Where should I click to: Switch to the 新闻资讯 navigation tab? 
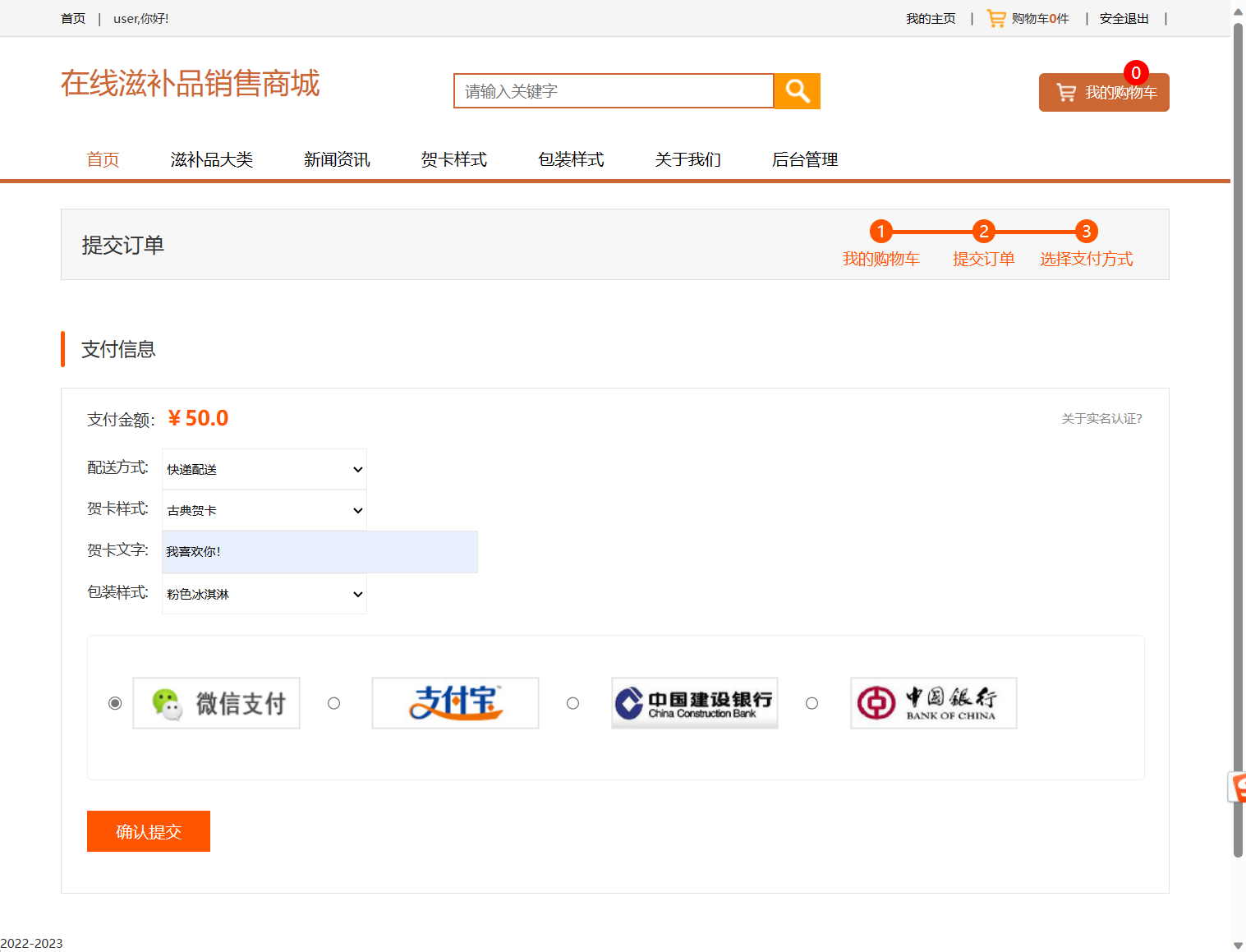point(336,159)
